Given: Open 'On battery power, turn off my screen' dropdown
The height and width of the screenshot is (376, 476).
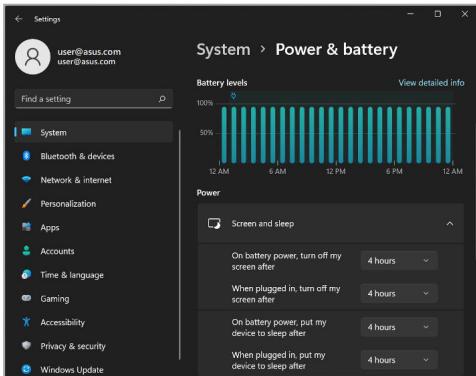Looking at the screenshot, I should pyautogui.click(x=399, y=261).
